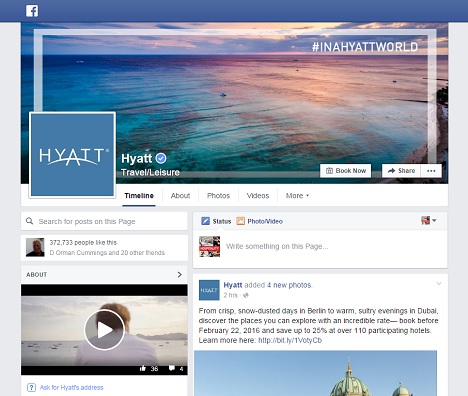468x396 pixels.
Task: Click the Facebook logo icon
Action: tap(32, 11)
